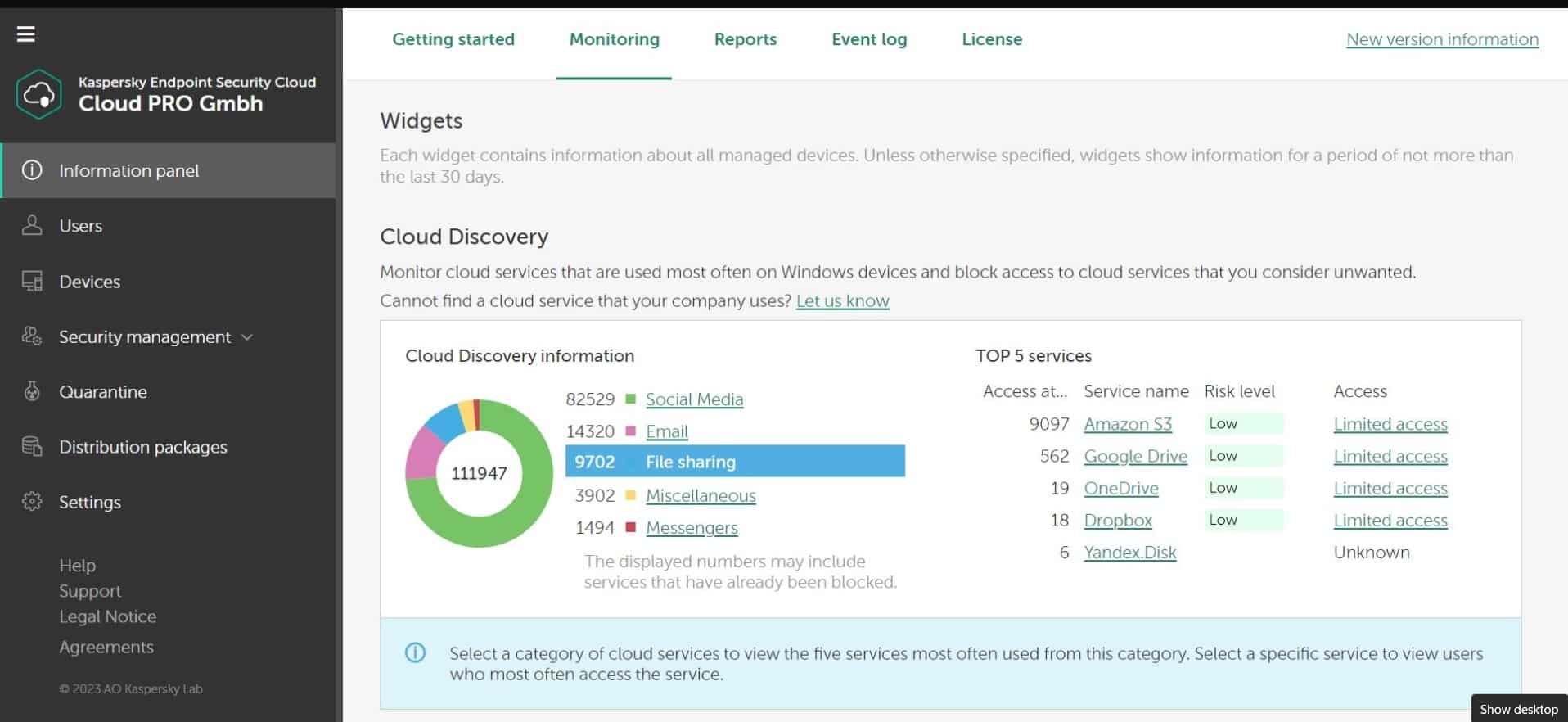The image size is (1568, 722).
Task: Open the Information panel section
Action: pos(168,170)
